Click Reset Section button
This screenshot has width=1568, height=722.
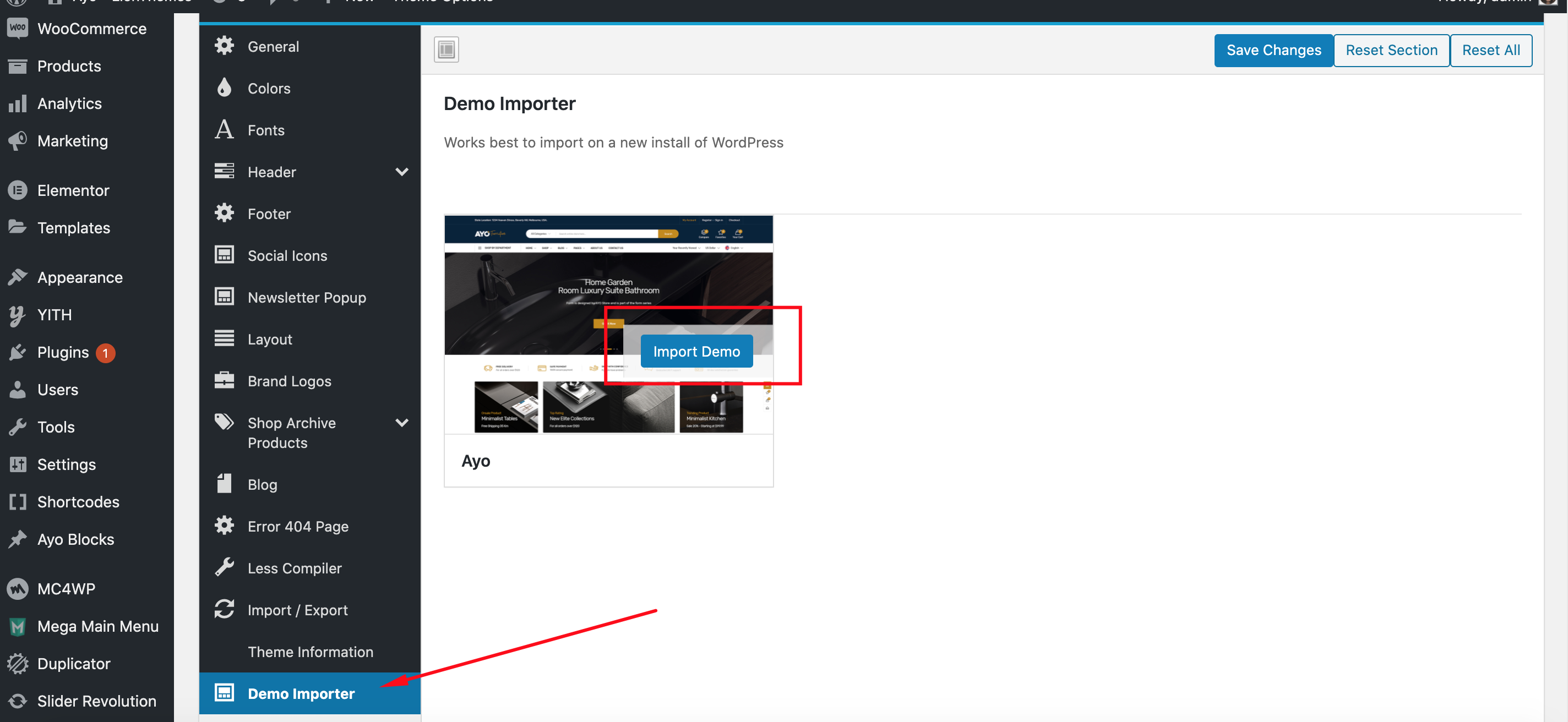pyautogui.click(x=1391, y=50)
